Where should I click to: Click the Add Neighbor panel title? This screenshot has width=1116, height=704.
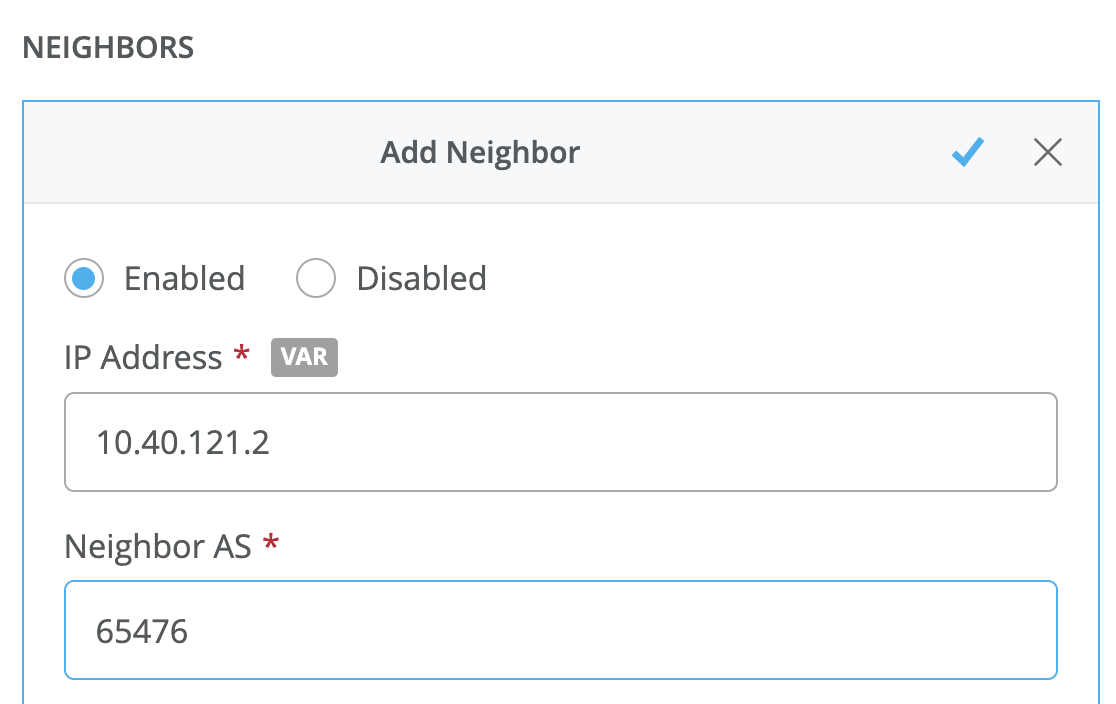click(x=480, y=153)
